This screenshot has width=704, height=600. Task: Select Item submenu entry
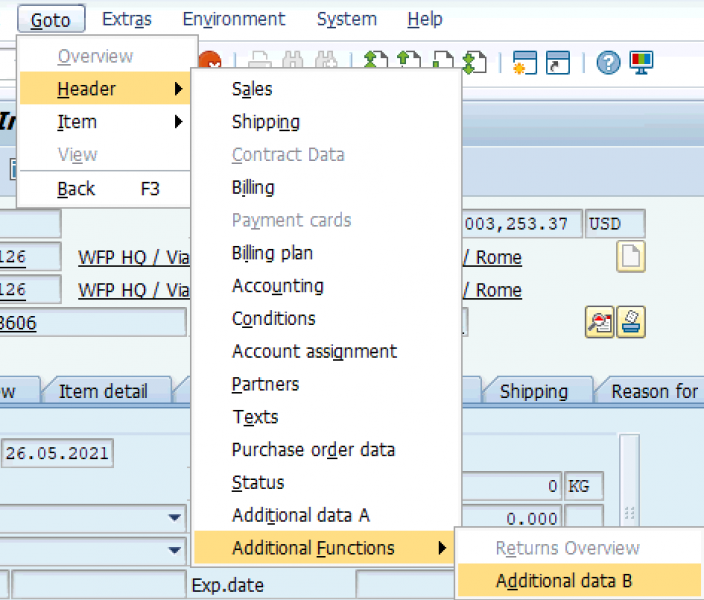point(105,122)
